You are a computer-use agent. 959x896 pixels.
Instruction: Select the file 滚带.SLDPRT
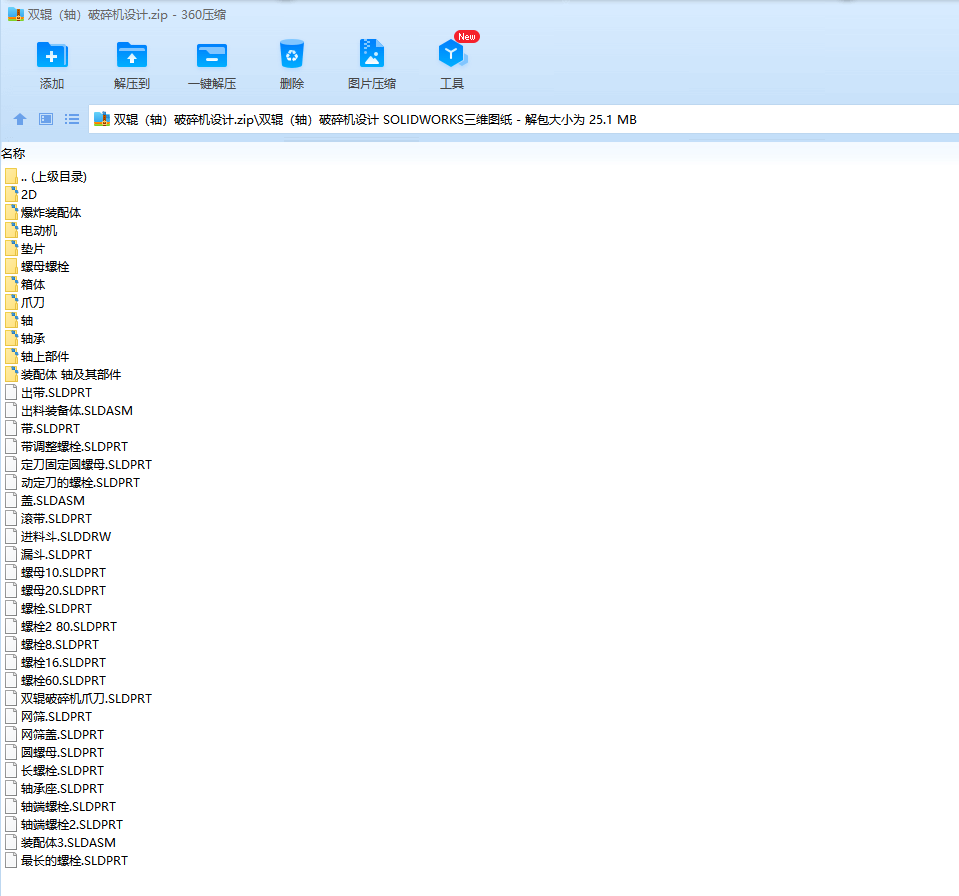coord(48,519)
